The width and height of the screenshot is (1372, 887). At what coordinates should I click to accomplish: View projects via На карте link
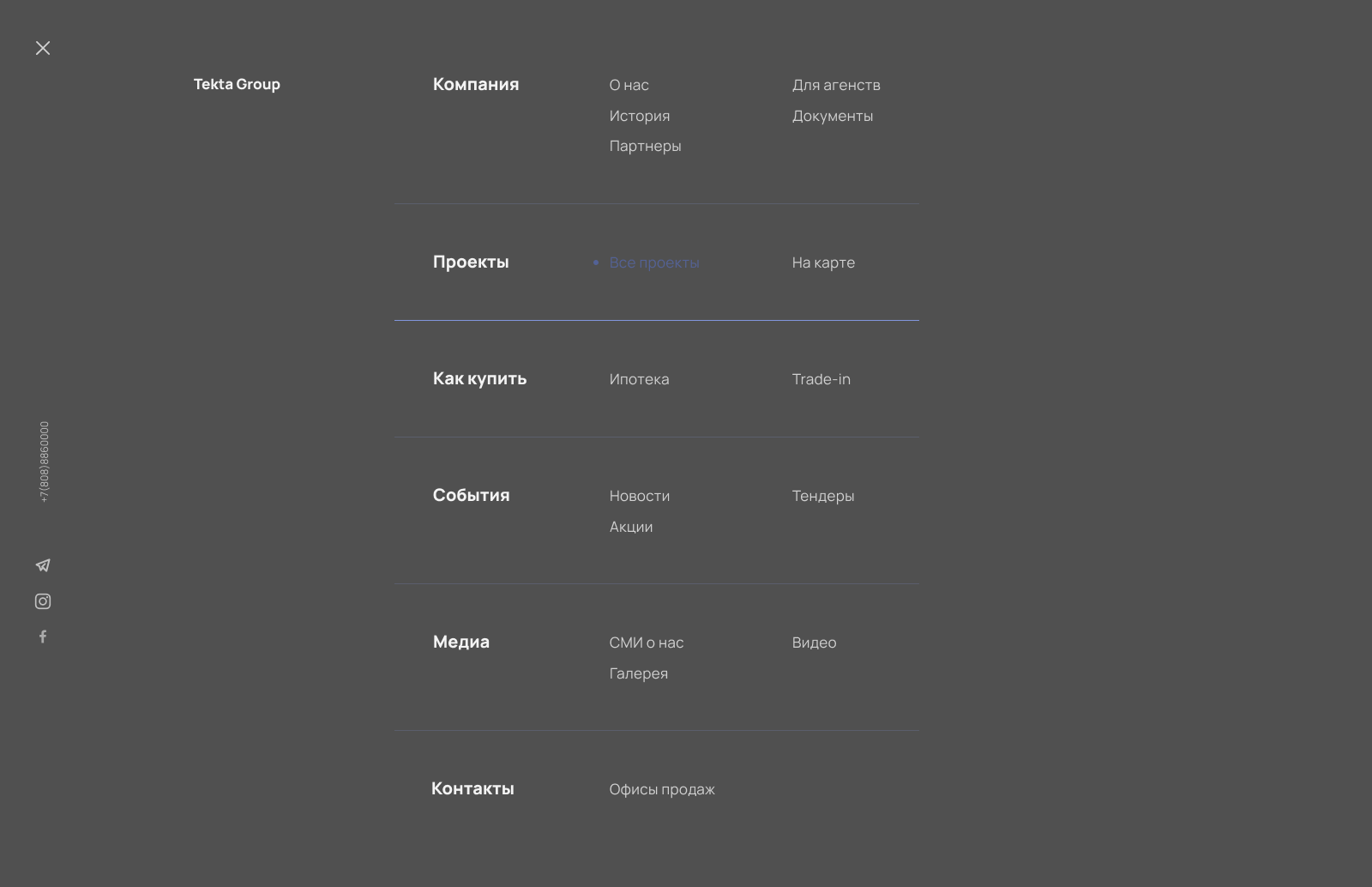click(823, 262)
